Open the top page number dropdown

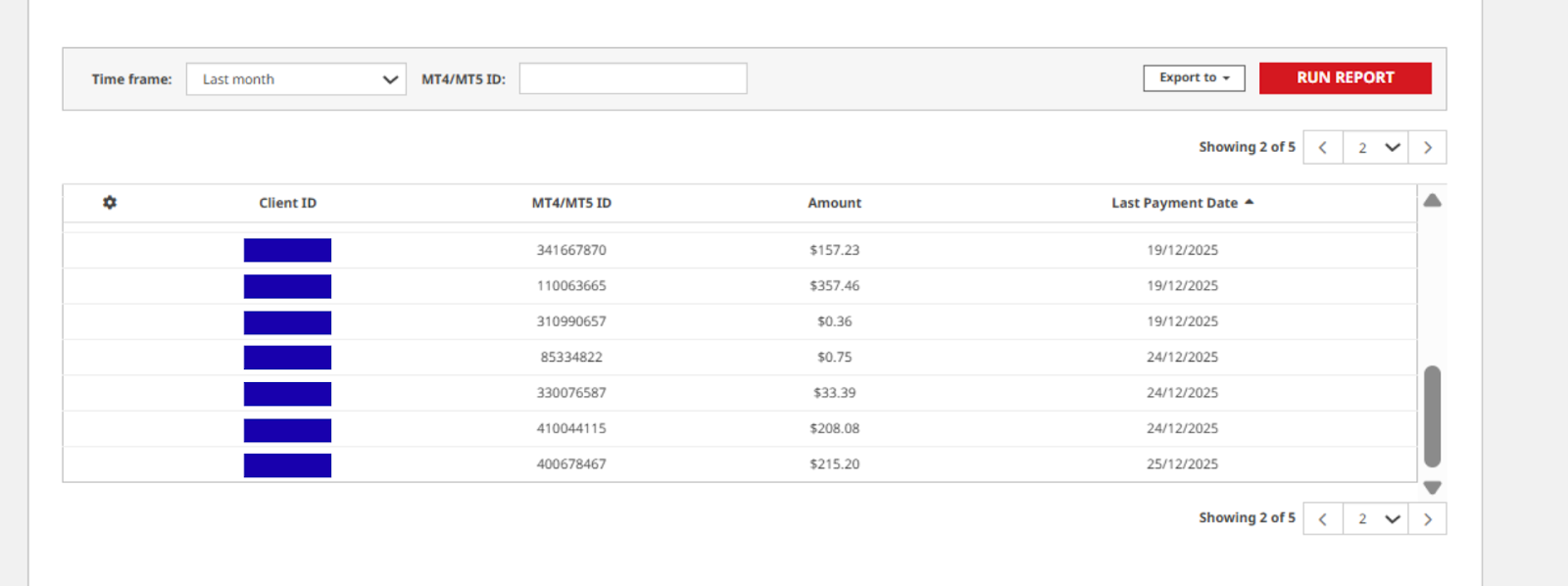(x=1376, y=147)
